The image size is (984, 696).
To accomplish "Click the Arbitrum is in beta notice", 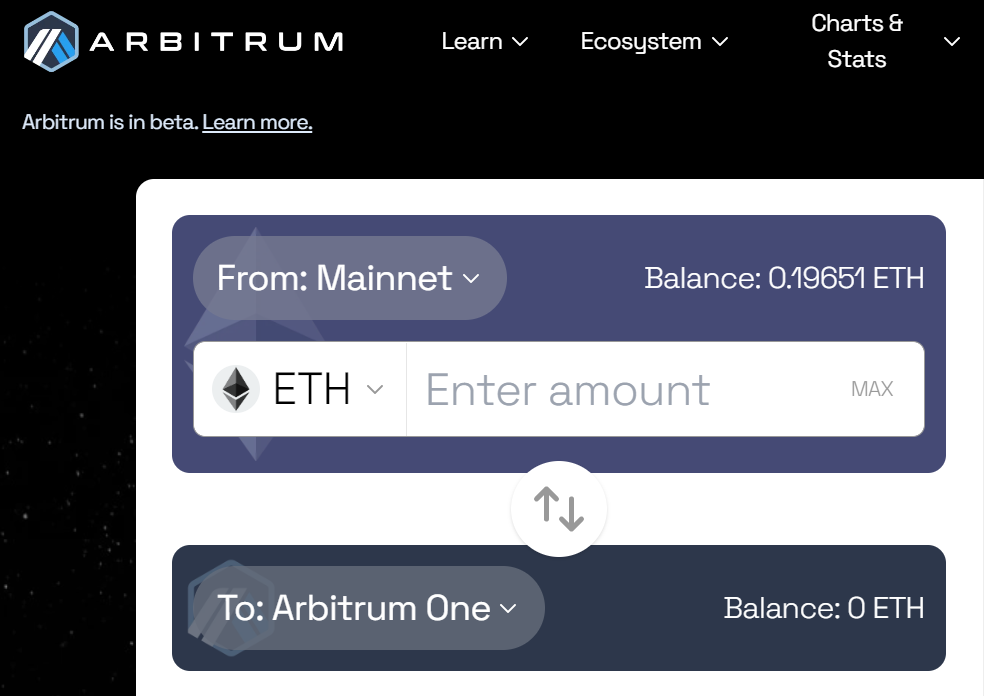I will 110,123.
